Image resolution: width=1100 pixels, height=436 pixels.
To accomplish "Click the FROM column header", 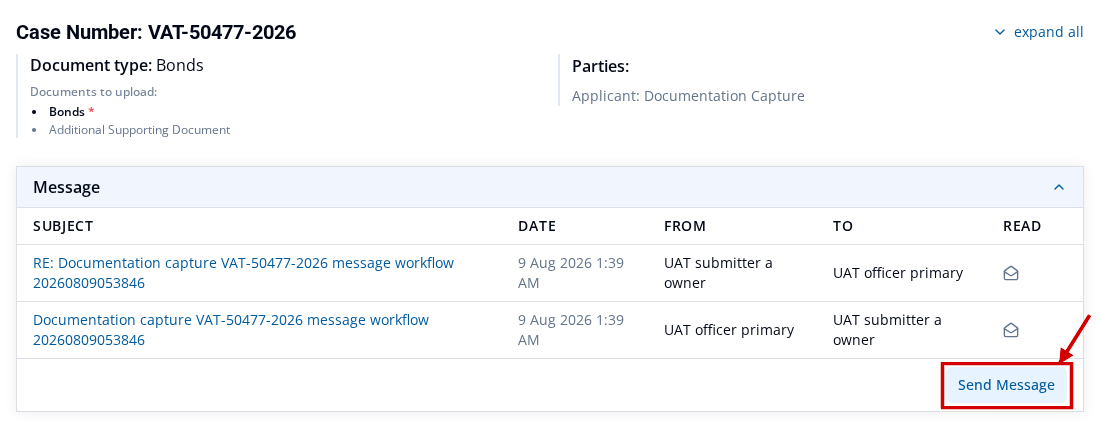I will point(685,226).
